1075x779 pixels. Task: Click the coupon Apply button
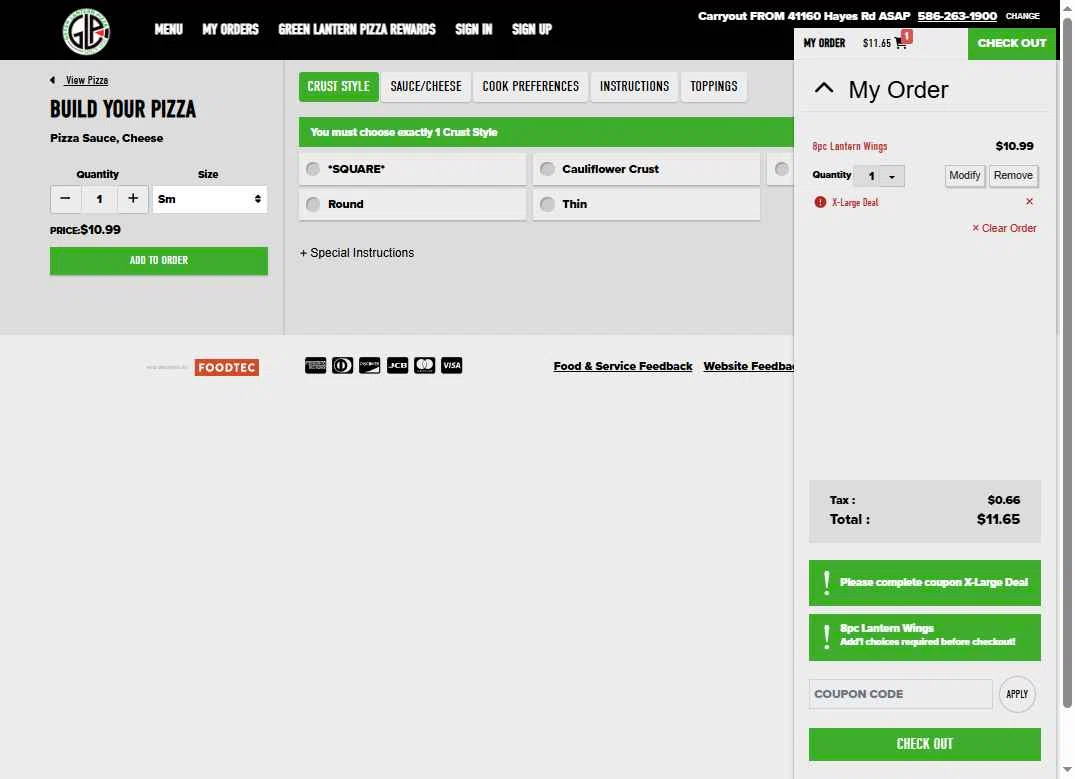pos(1017,694)
